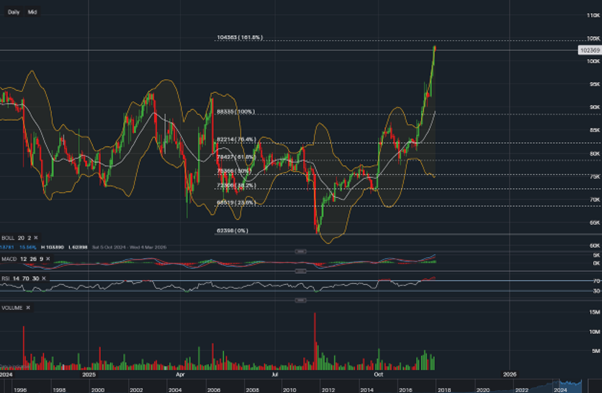
Task: Click the Jul date axis label
Action: [275, 374]
